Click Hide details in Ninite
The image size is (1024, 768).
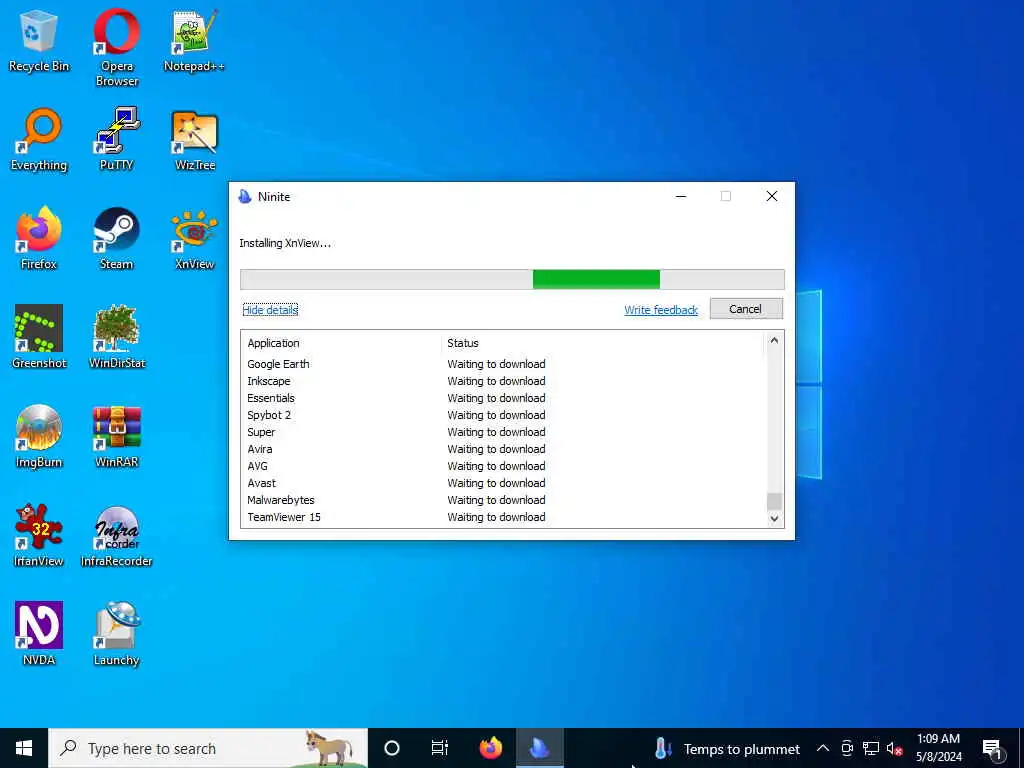click(x=270, y=310)
